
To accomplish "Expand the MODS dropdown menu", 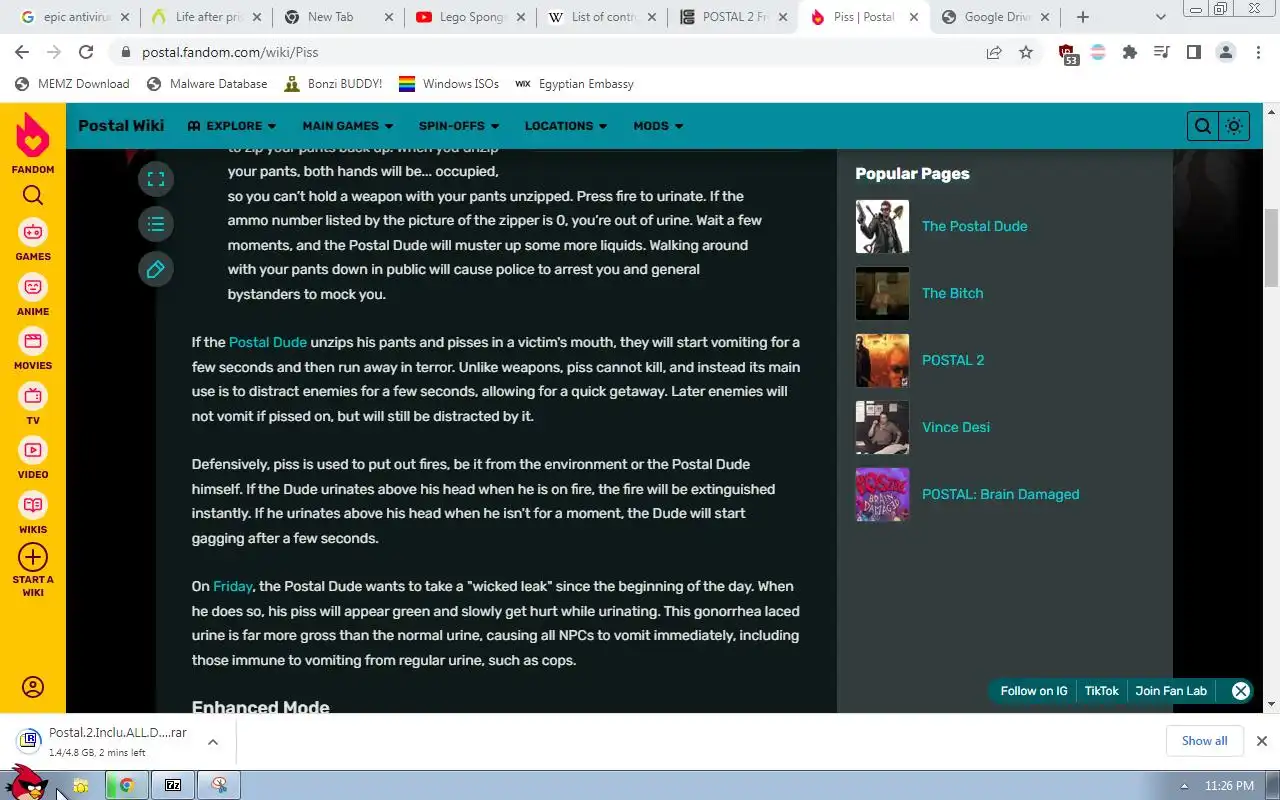I will pyautogui.click(x=658, y=126).
